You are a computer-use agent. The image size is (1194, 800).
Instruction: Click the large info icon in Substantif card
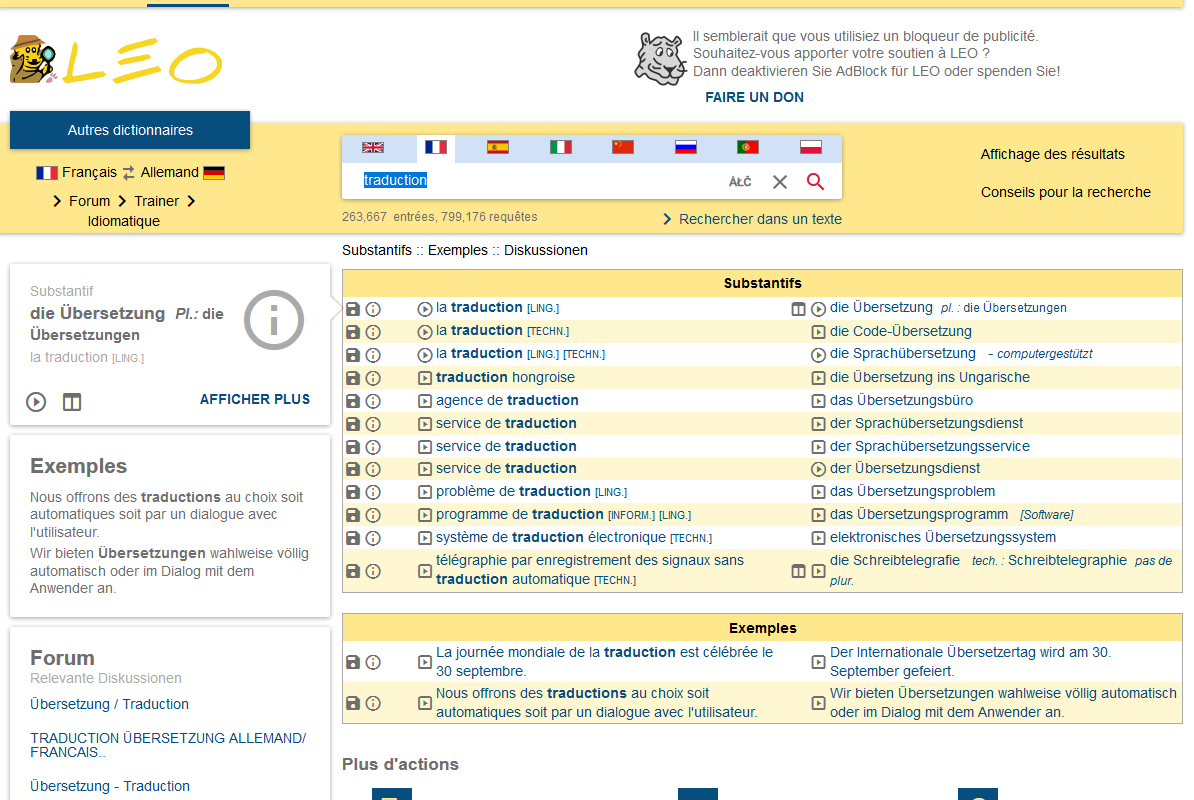274,320
